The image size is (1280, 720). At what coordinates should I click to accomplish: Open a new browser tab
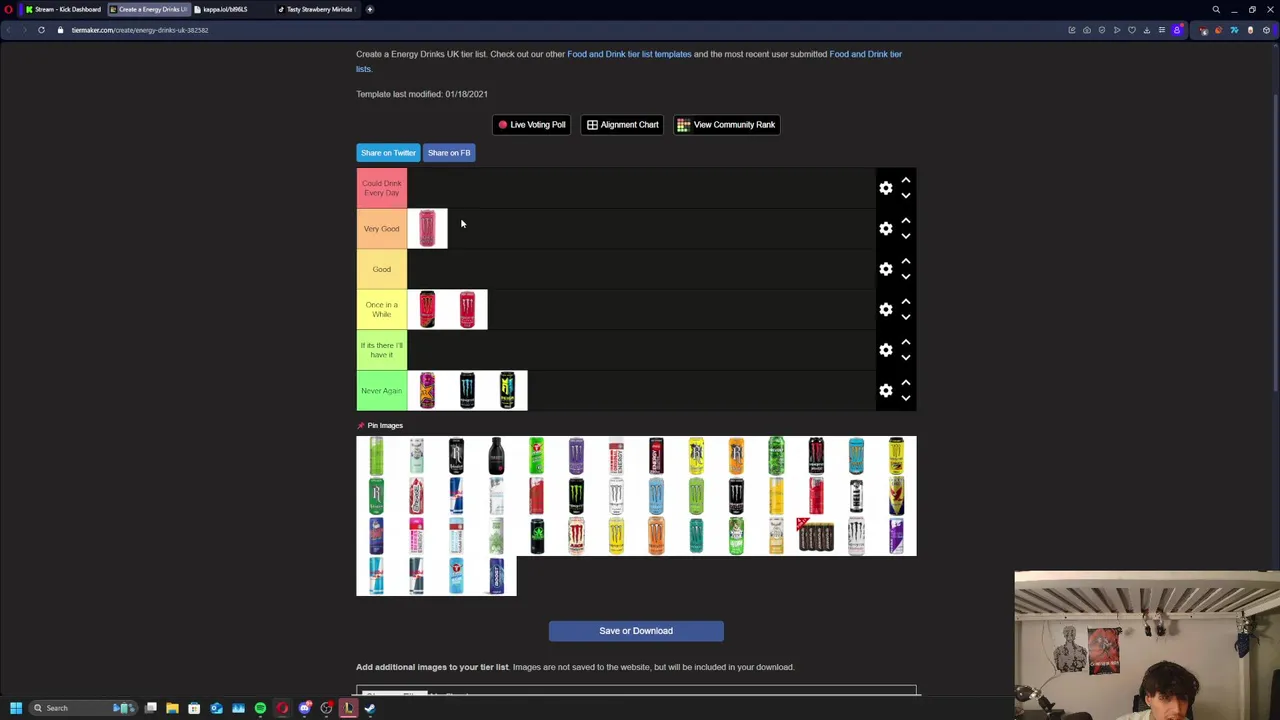pyautogui.click(x=369, y=9)
